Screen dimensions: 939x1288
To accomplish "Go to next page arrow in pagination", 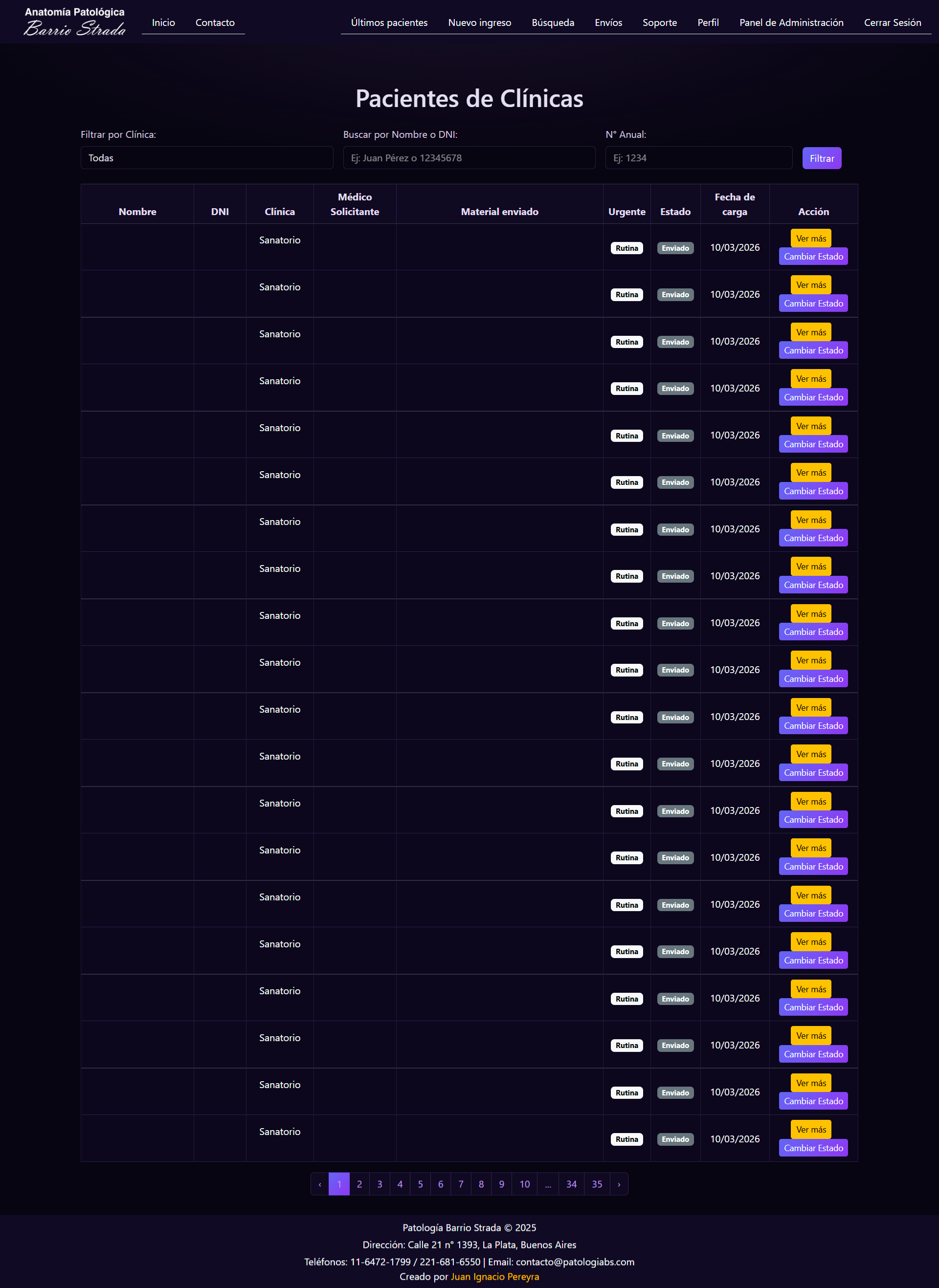I will 619,1184.
